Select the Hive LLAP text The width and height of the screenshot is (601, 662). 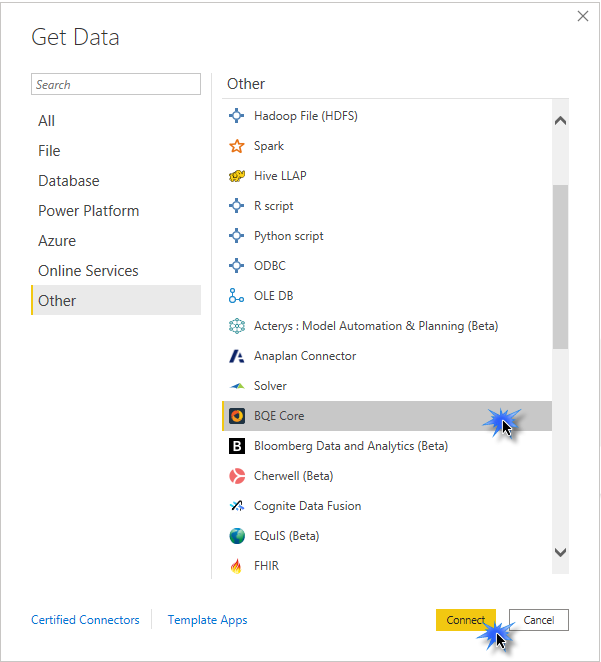[280, 176]
